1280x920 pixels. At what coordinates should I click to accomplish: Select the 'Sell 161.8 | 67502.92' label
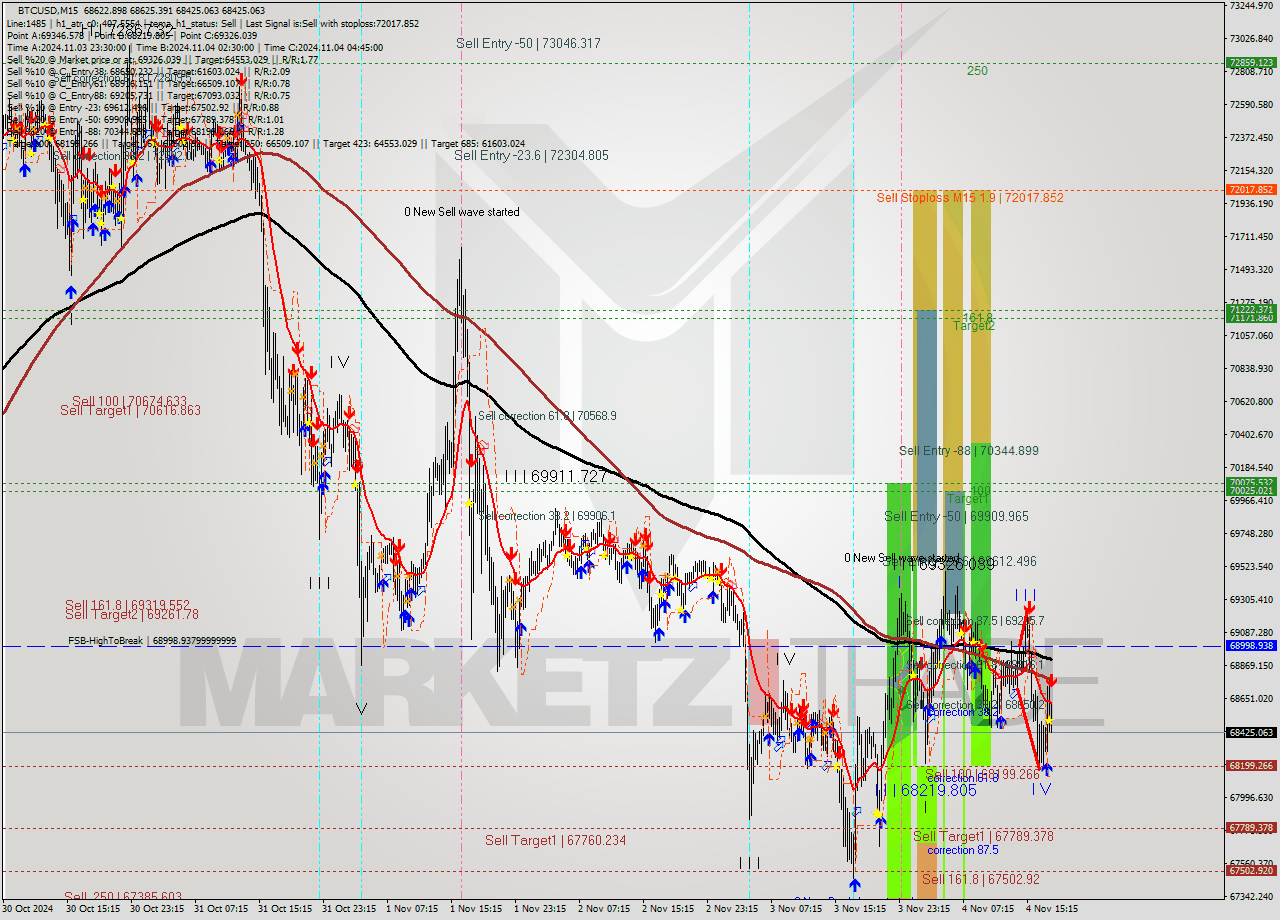point(981,879)
